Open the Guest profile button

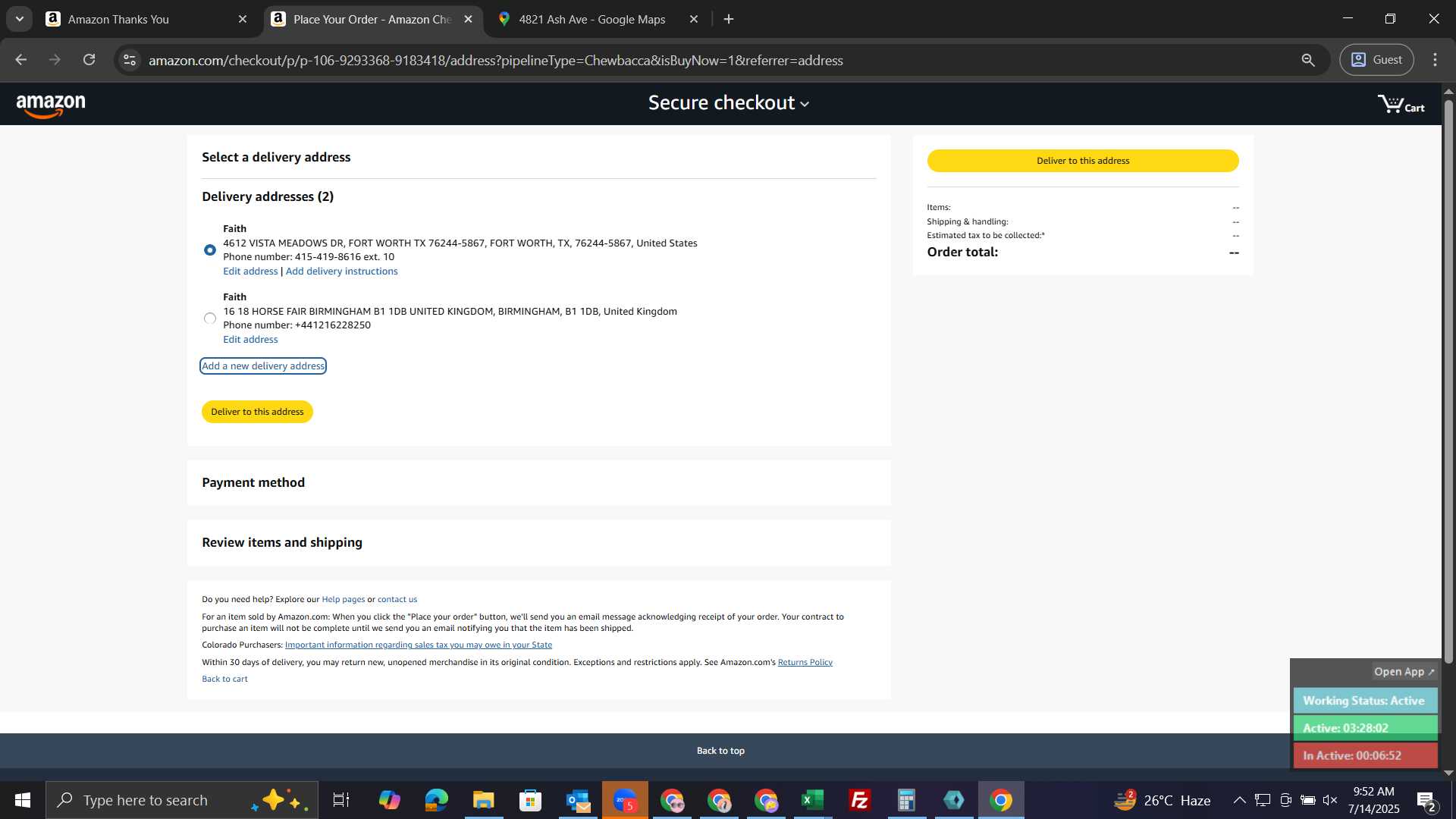1376,60
